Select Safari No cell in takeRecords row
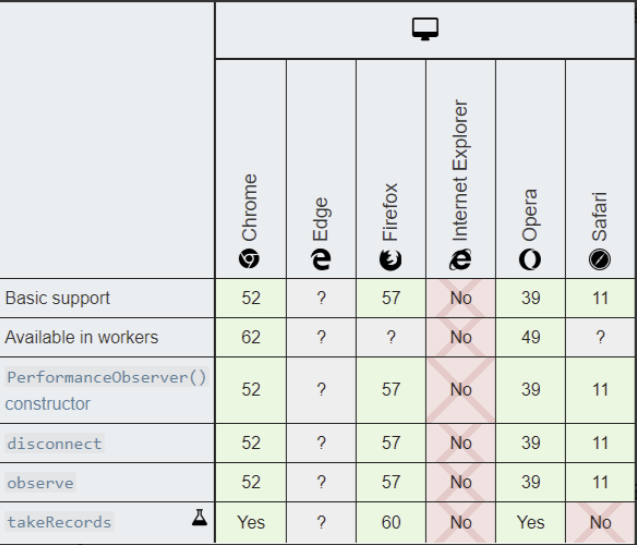Viewport: 637px width, 545px height. tap(600, 523)
